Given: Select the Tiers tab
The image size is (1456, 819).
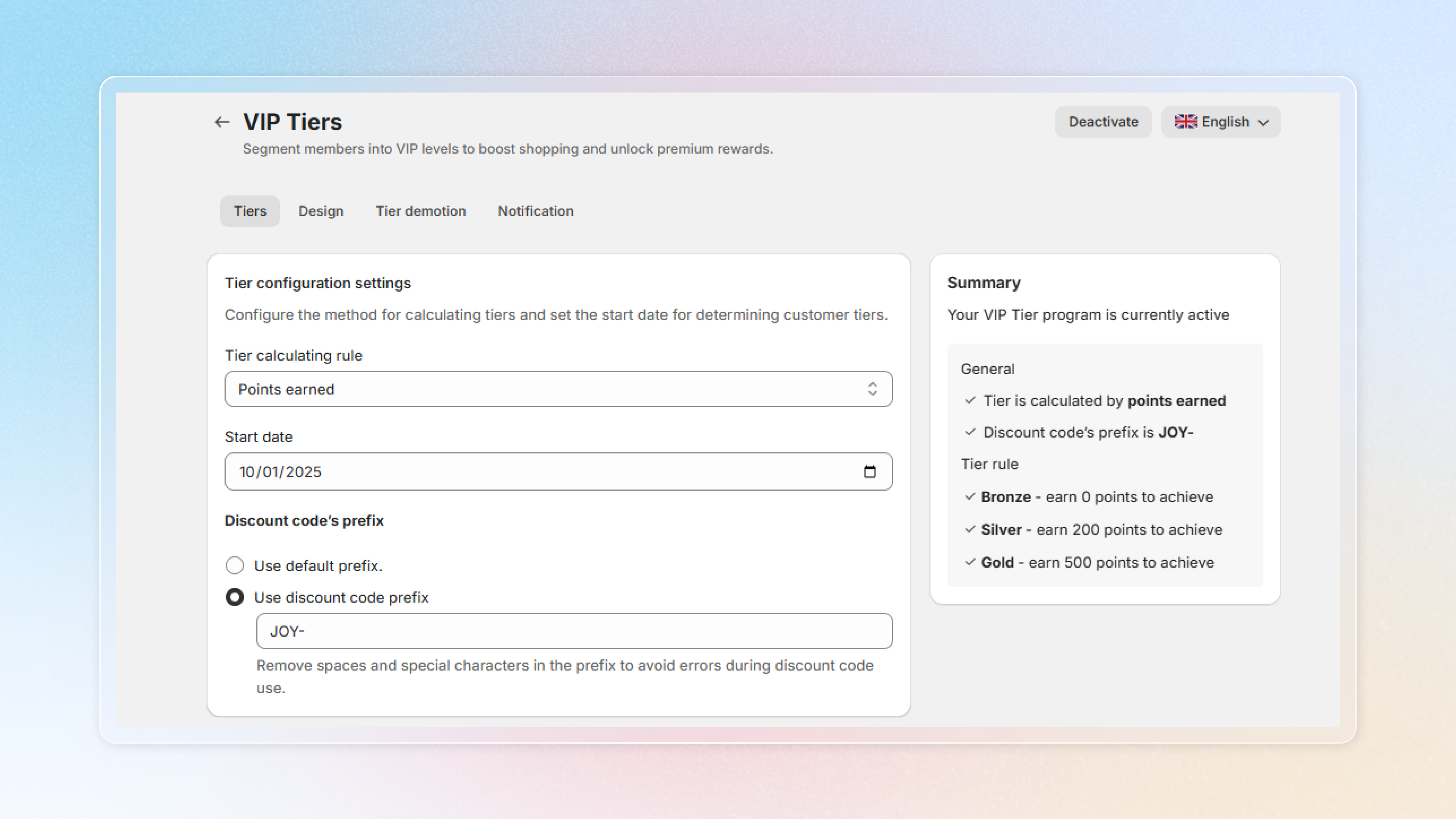Looking at the screenshot, I should [250, 211].
